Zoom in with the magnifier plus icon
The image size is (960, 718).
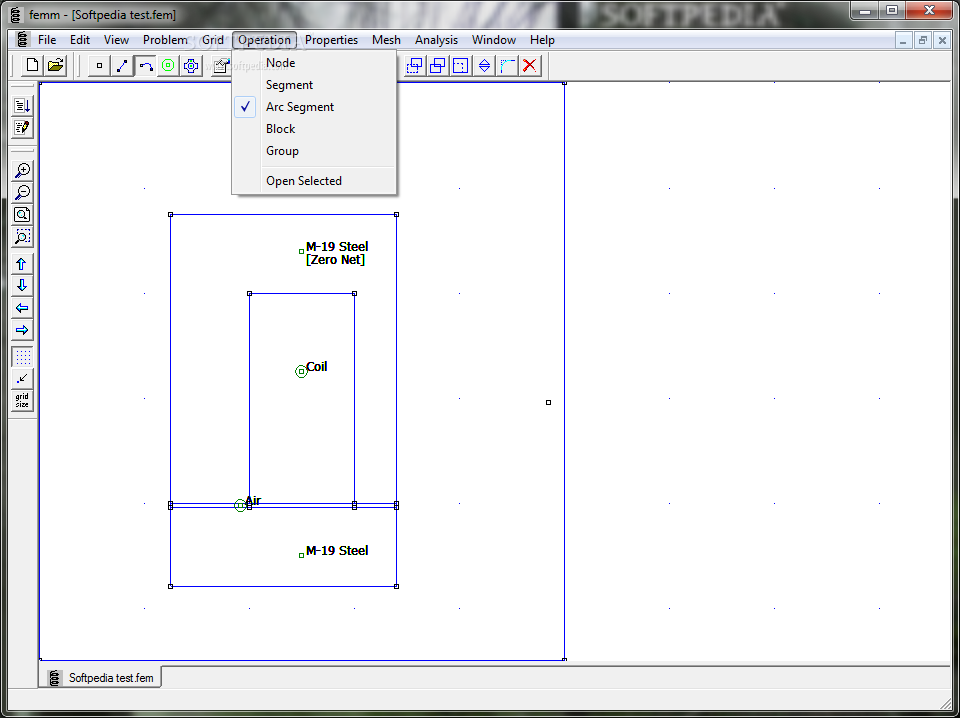click(x=22, y=170)
